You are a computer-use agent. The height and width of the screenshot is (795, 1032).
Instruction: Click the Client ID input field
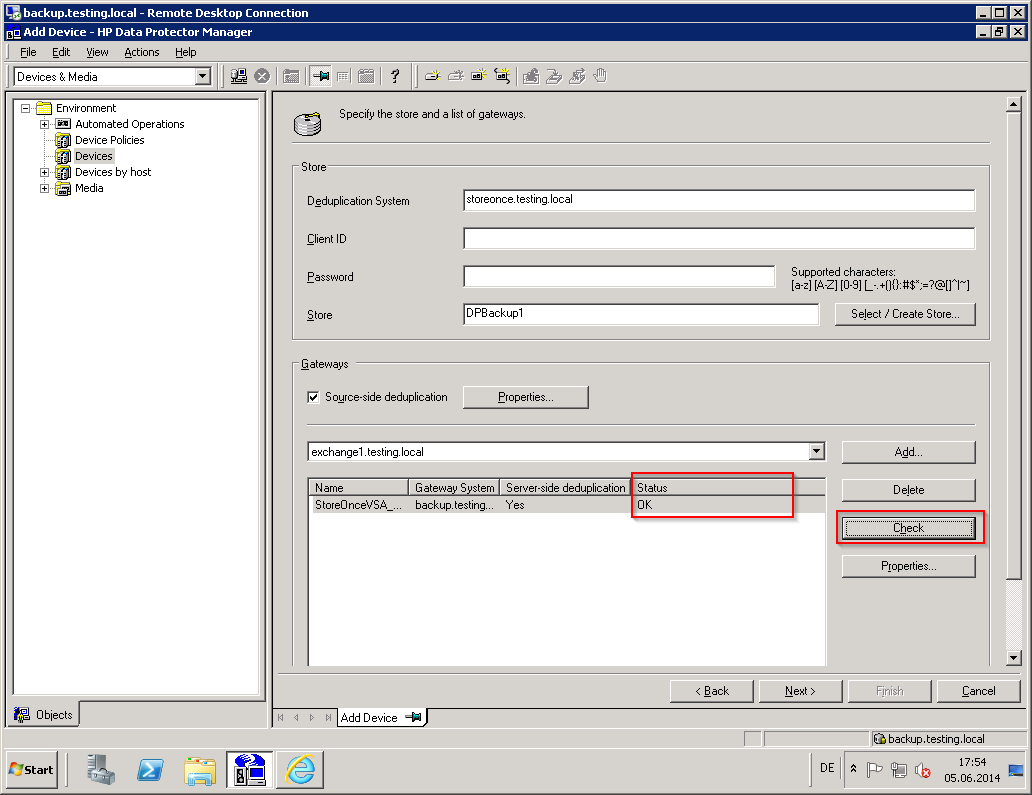pos(719,238)
